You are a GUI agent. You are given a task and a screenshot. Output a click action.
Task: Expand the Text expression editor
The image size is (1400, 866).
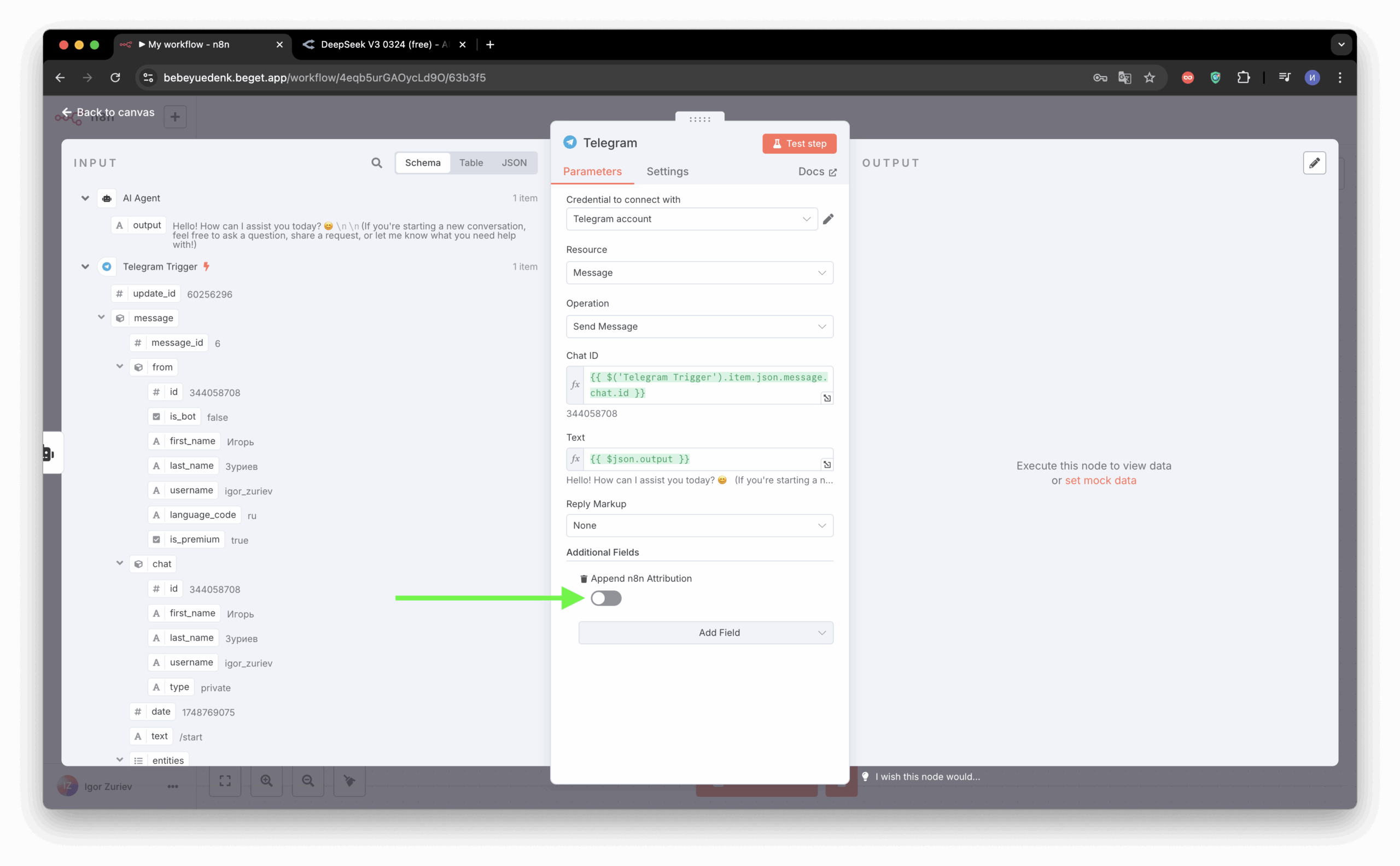(x=827, y=464)
